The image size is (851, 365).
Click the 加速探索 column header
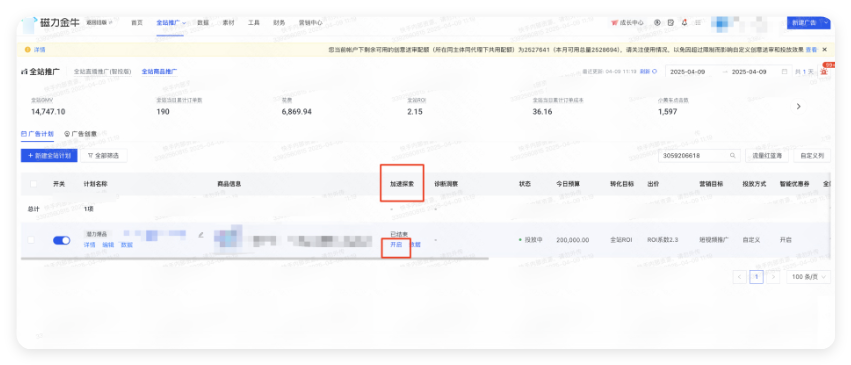[402, 184]
